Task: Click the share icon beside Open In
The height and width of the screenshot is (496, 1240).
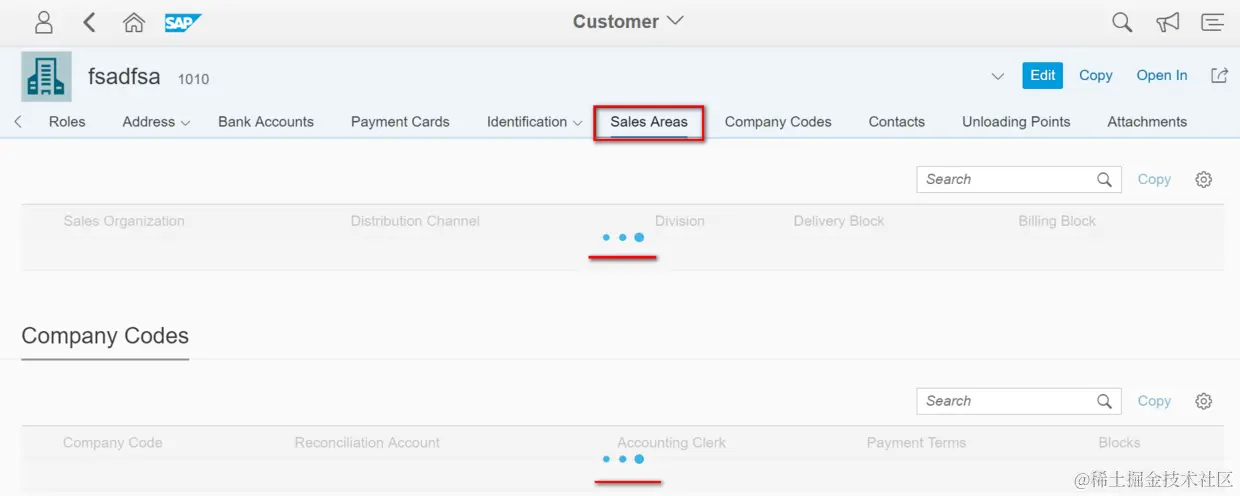Action: 1219,75
